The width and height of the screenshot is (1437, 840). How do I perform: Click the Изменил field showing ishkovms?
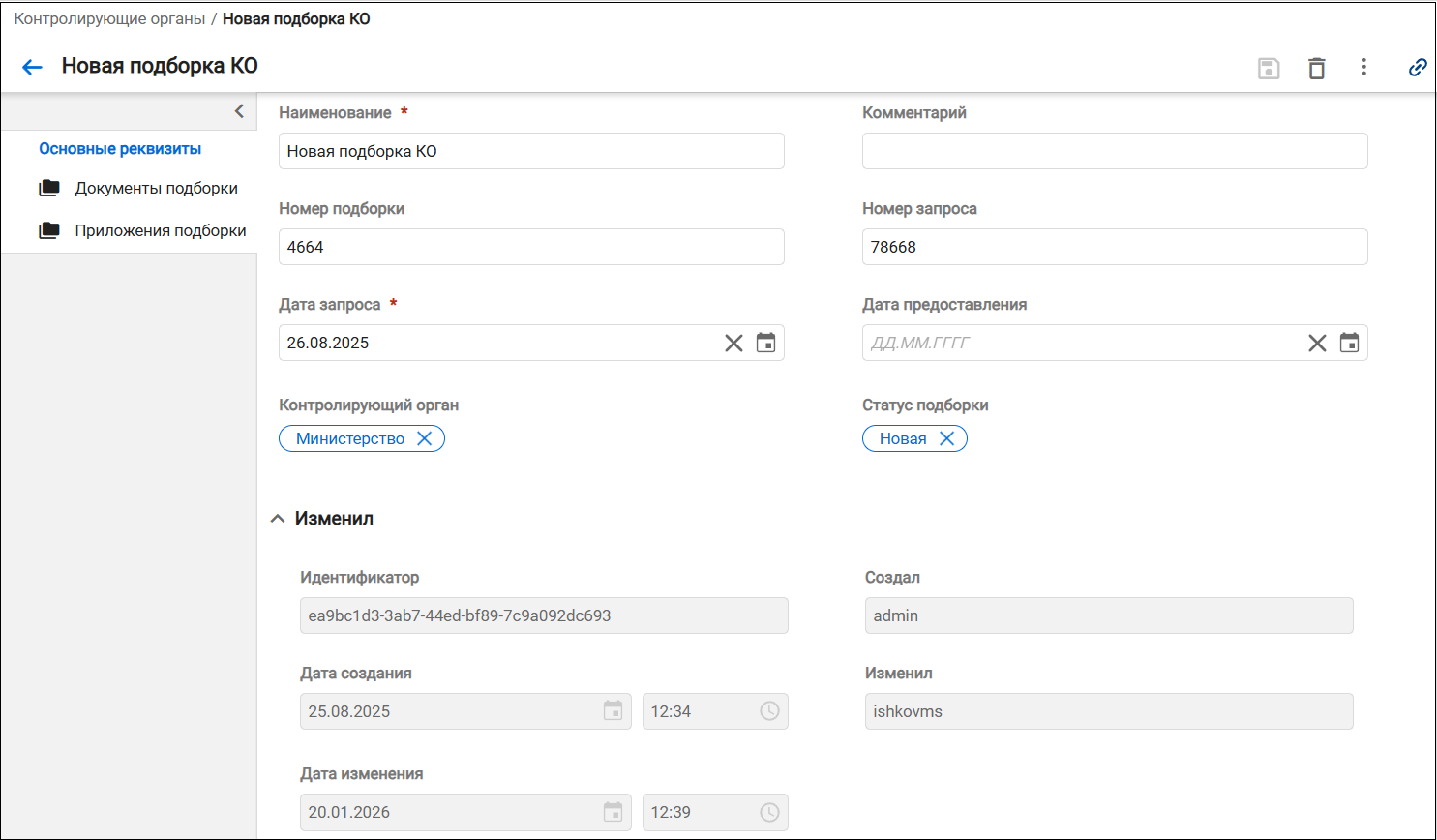[x=1109, y=711]
